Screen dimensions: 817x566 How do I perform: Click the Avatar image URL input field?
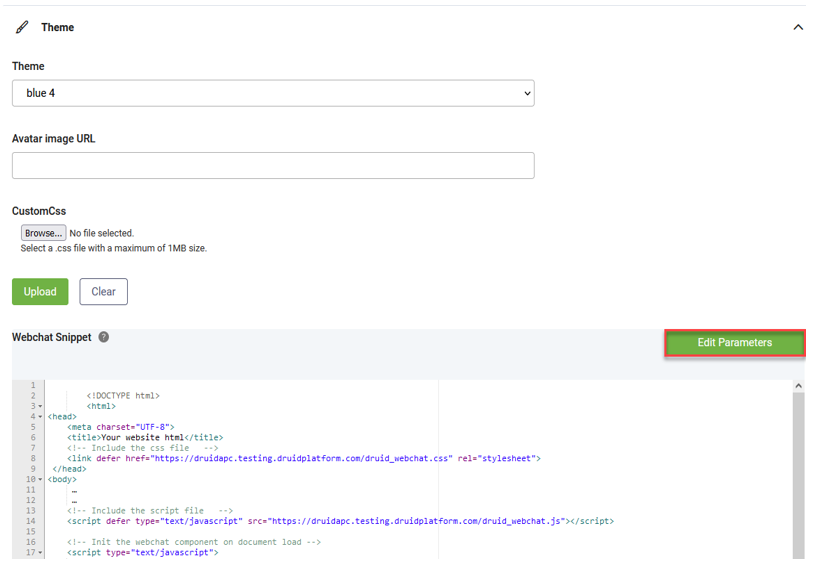tap(273, 166)
